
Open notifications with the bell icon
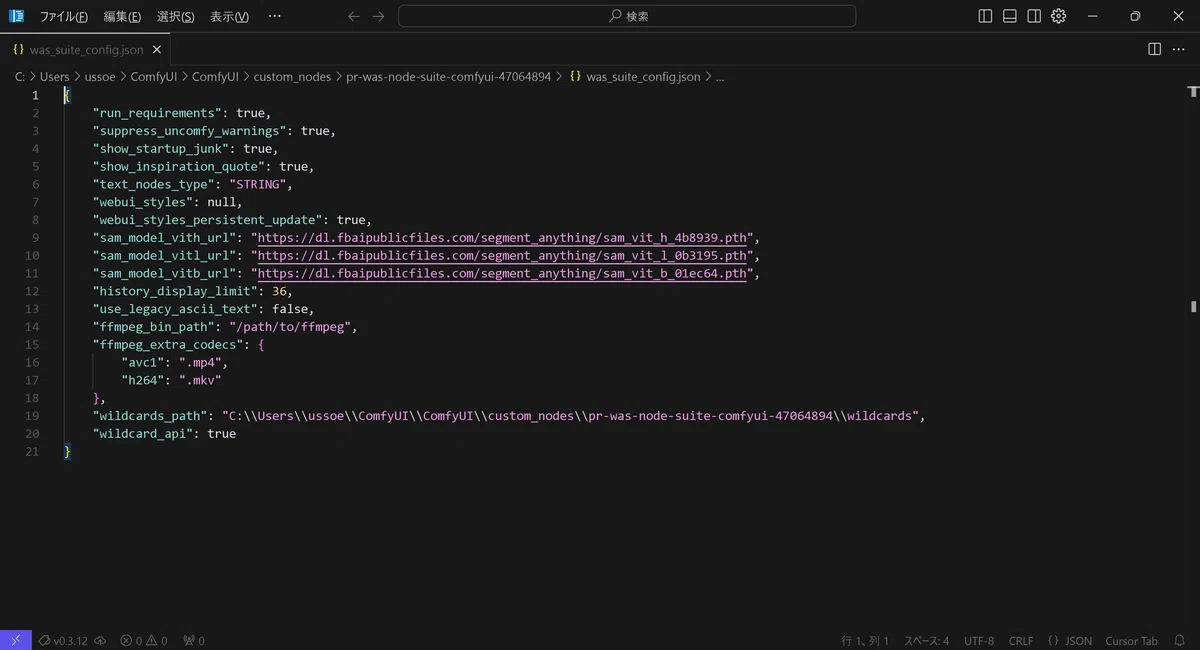point(1180,640)
